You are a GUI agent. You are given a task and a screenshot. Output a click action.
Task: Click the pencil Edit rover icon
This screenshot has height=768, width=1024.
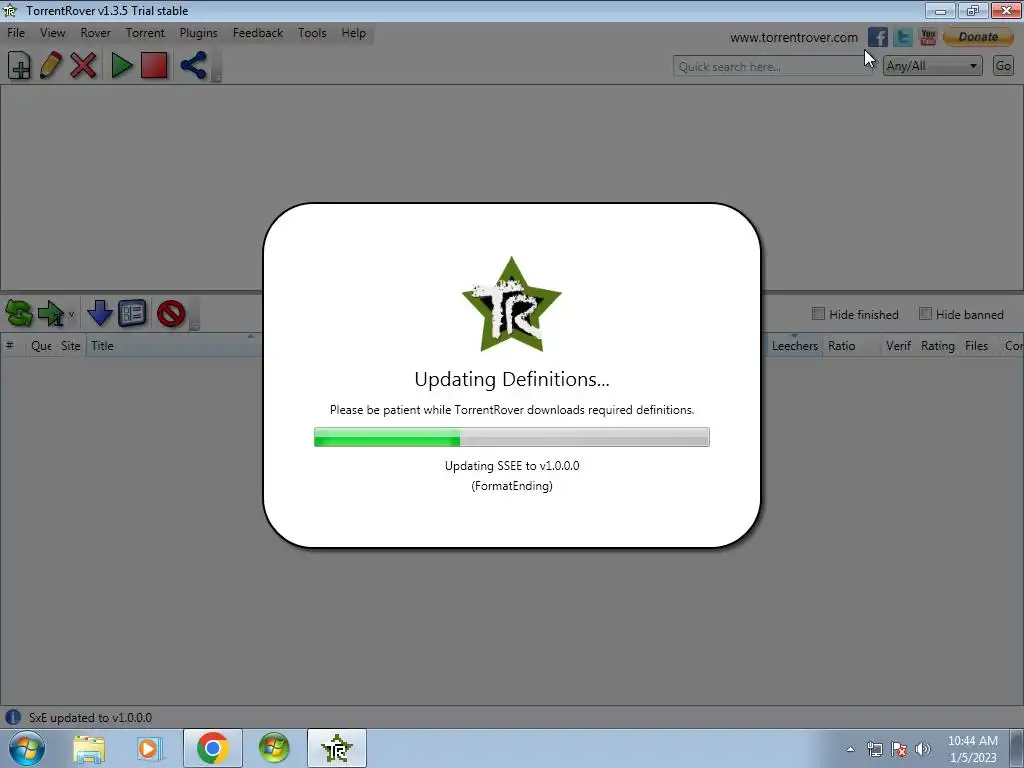[x=51, y=65]
